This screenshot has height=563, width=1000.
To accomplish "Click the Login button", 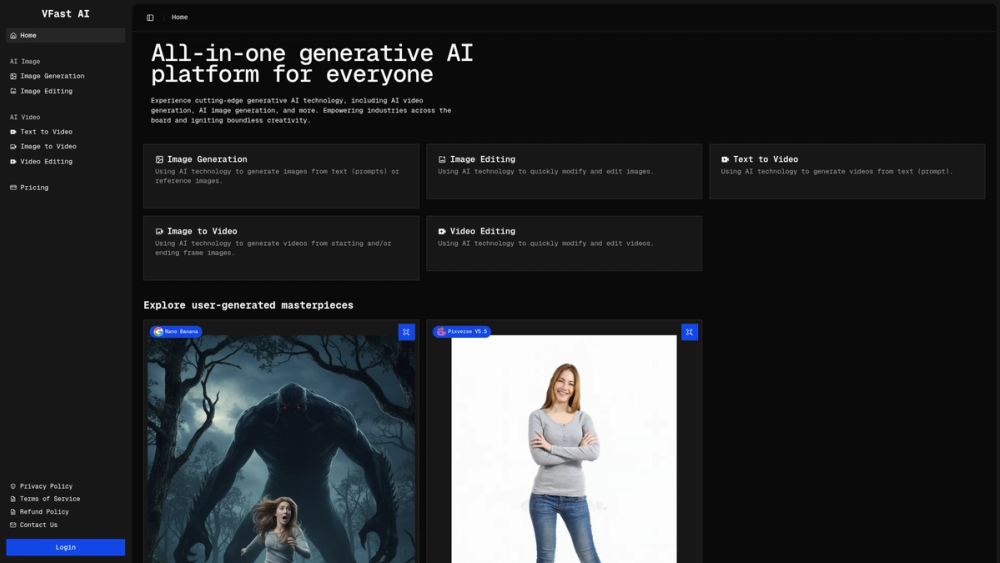I will pyautogui.click(x=66, y=547).
